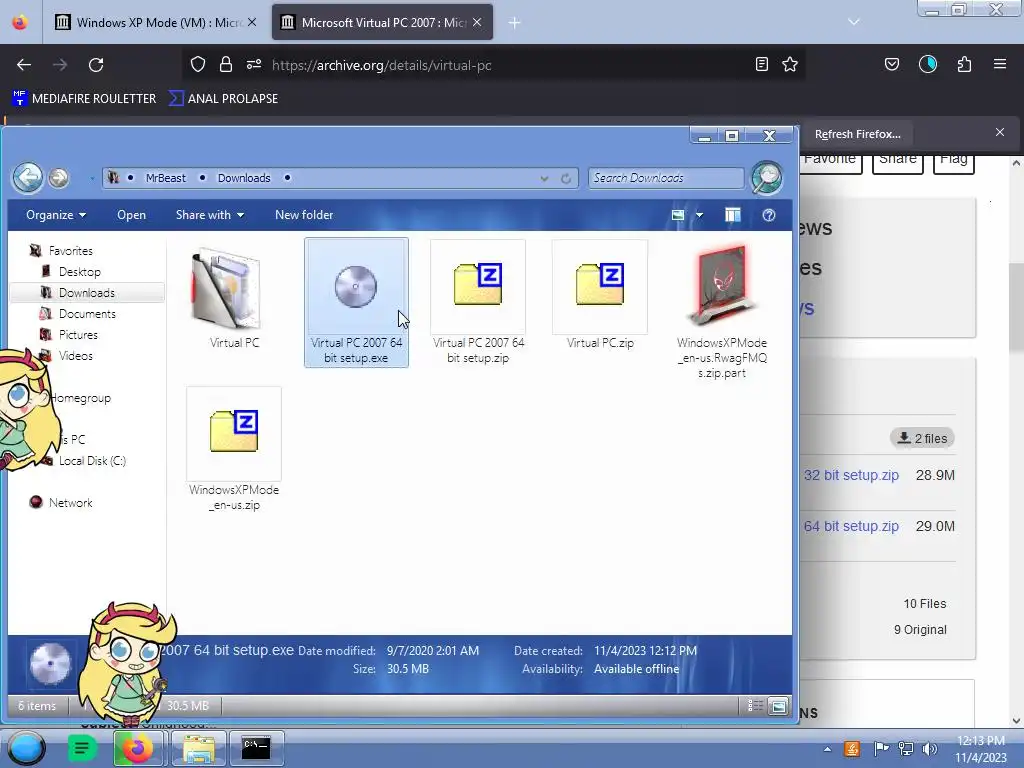Open Firefox application hamburger menu
Image resolution: width=1024 pixels, height=768 pixels.
(1000, 64)
